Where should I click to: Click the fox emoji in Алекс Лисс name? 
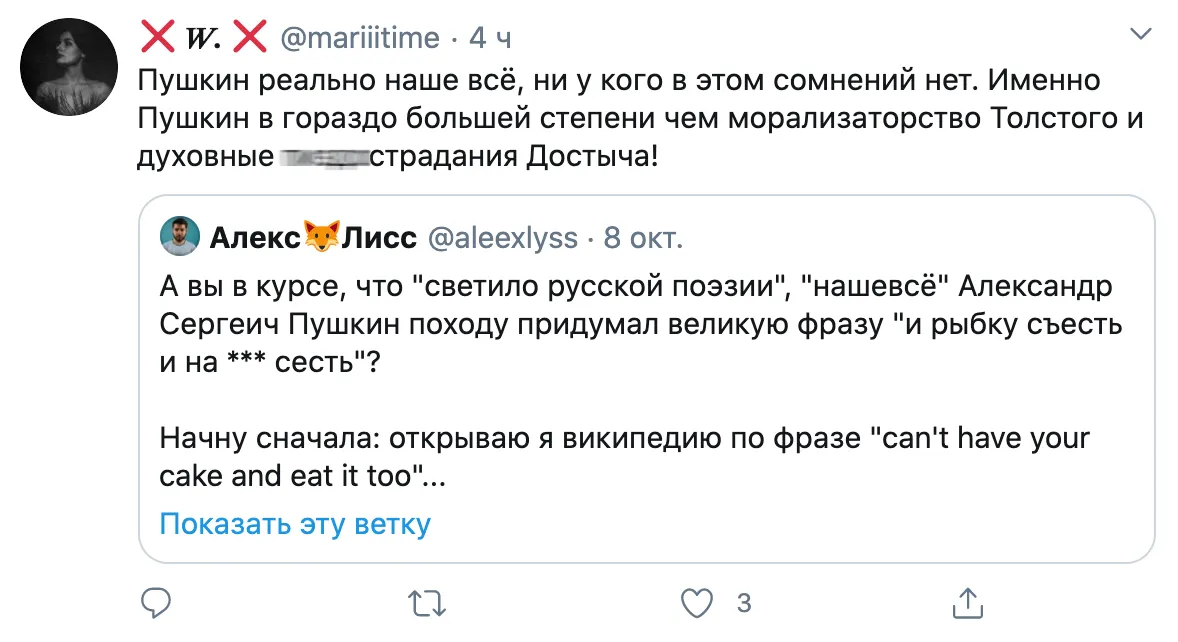pyautogui.click(x=322, y=238)
